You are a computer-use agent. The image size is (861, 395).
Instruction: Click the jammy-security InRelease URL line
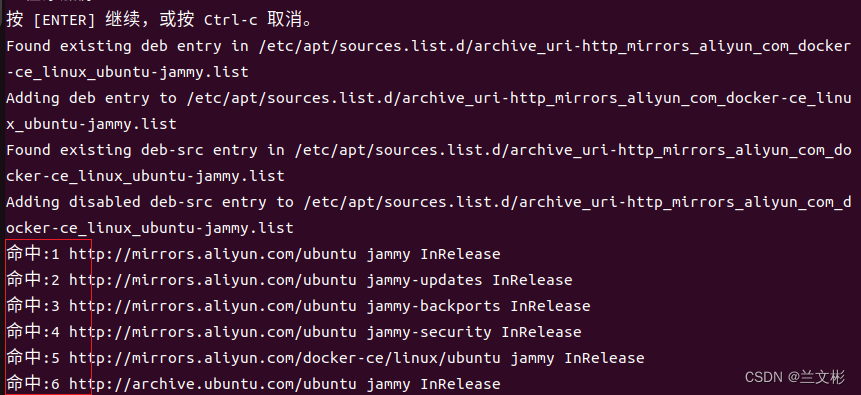tap(325, 332)
